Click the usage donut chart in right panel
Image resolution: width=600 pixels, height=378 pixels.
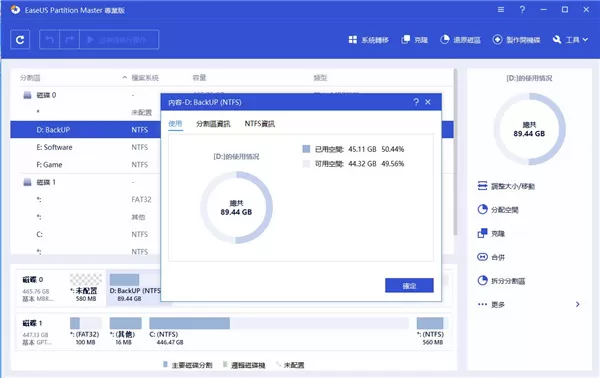pos(529,129)
